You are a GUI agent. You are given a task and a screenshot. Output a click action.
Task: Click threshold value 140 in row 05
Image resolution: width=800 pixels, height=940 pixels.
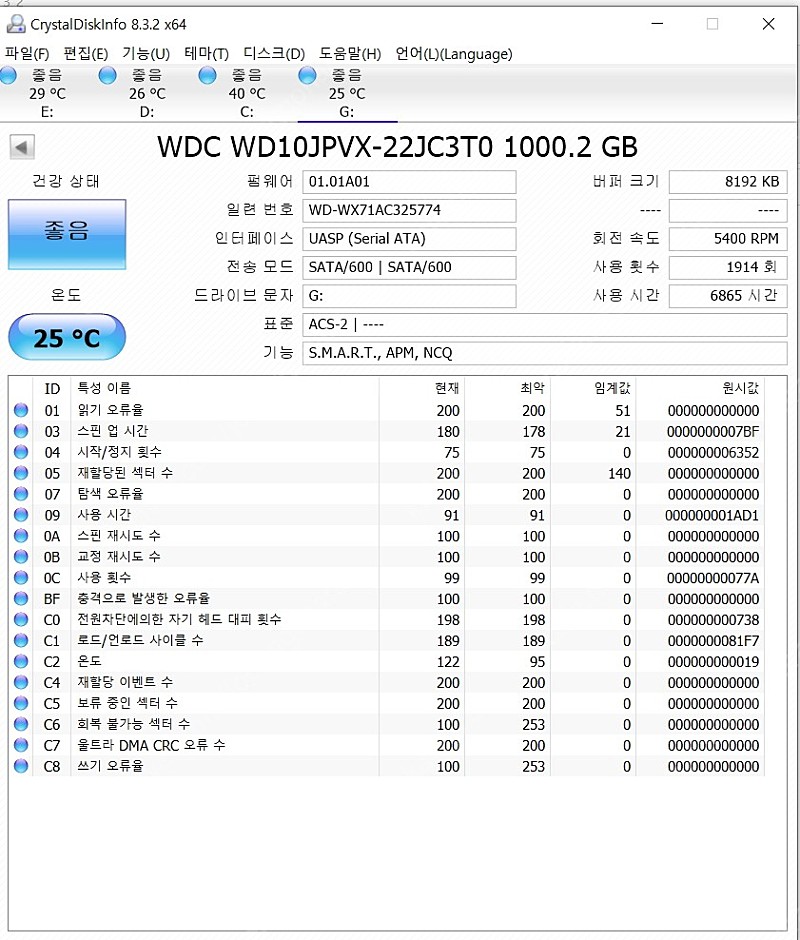pyautogui.click(x=619, y=474)
